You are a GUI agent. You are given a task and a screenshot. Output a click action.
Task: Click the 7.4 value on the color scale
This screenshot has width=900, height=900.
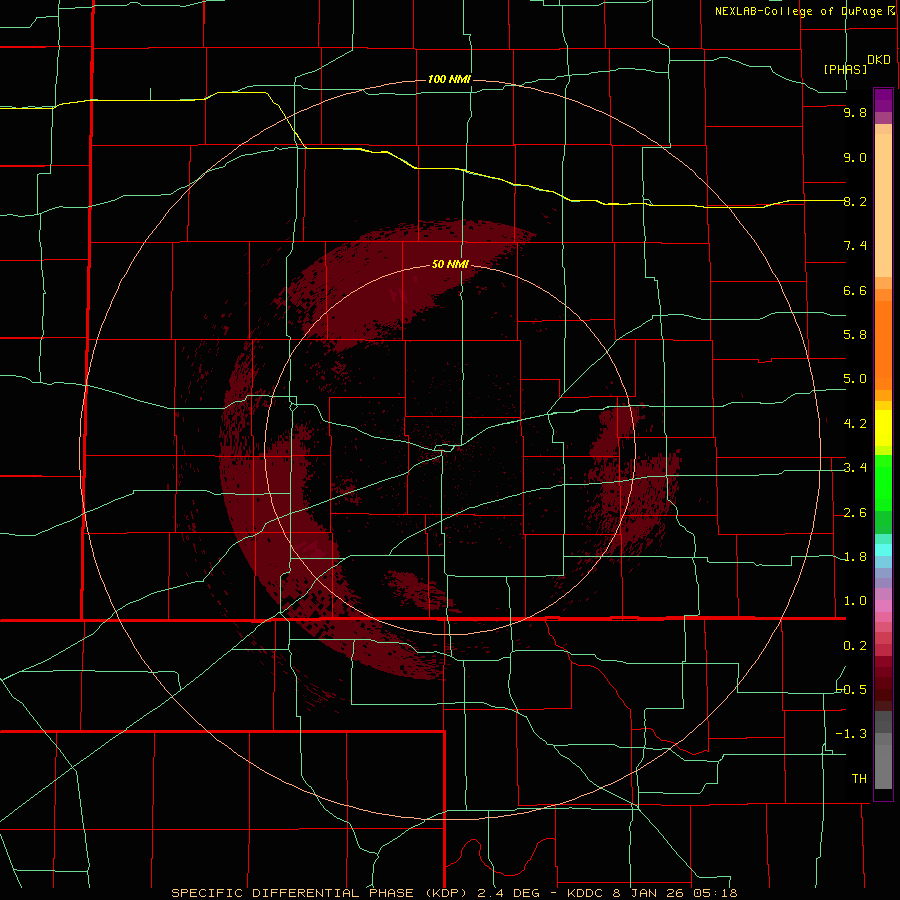coord(855,246)
